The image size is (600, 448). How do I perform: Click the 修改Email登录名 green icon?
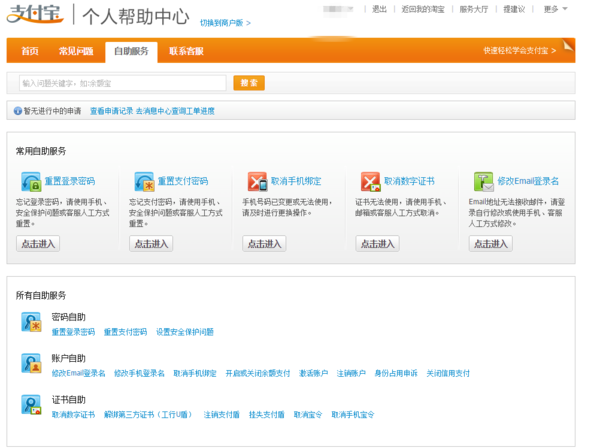(484, 182)
